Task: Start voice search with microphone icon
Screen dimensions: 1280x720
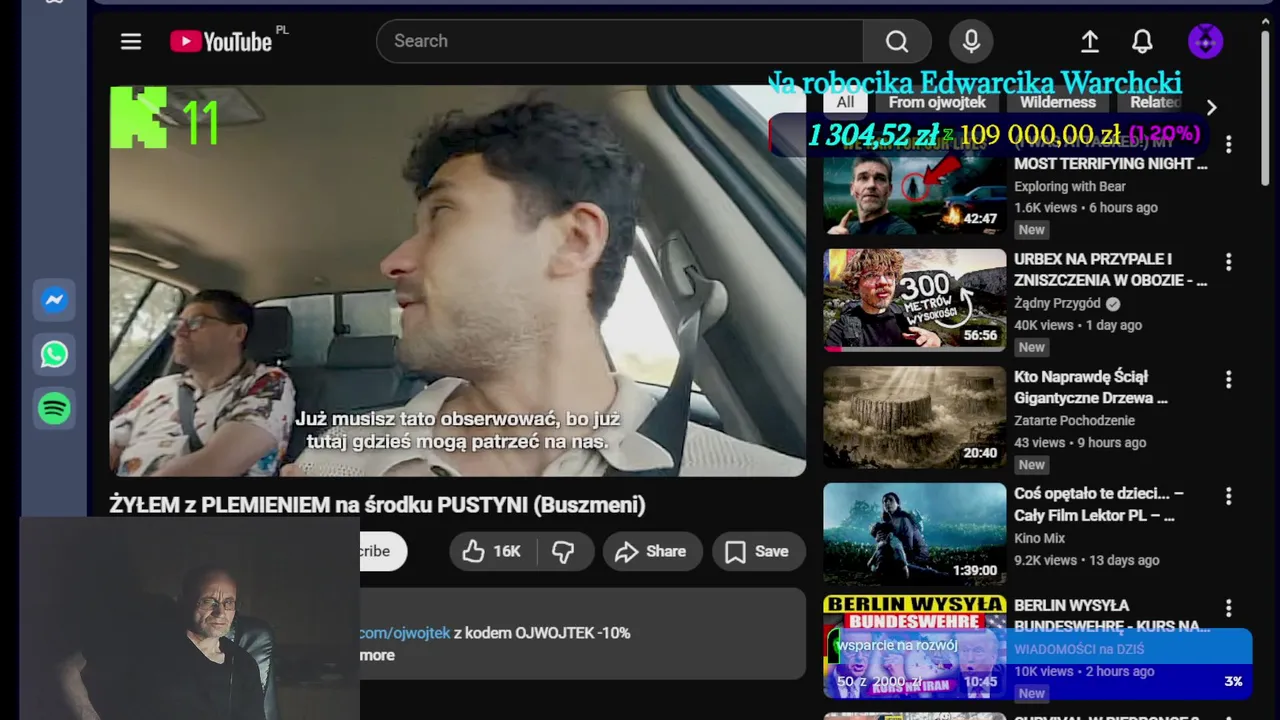Action: pyautogui.click(x=971, y=41)
